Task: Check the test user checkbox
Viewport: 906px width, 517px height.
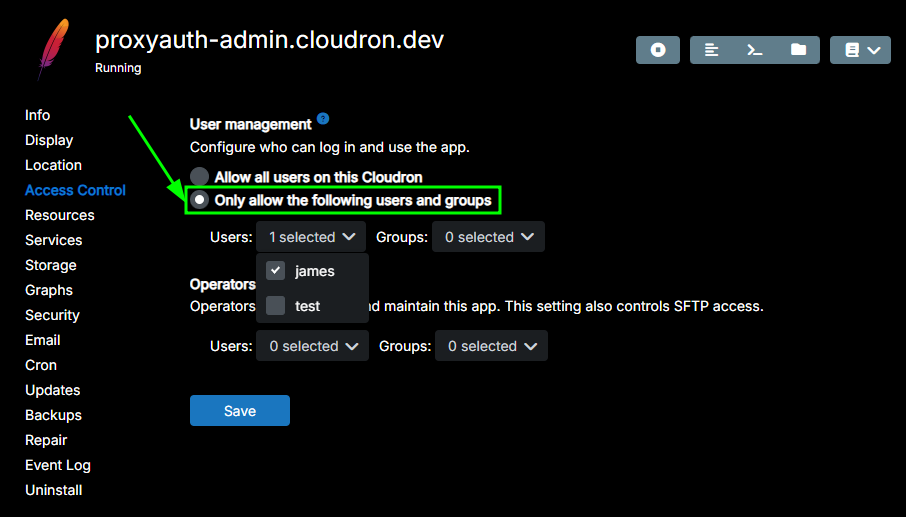Action: pyautogui.click(x=276, y=306)
